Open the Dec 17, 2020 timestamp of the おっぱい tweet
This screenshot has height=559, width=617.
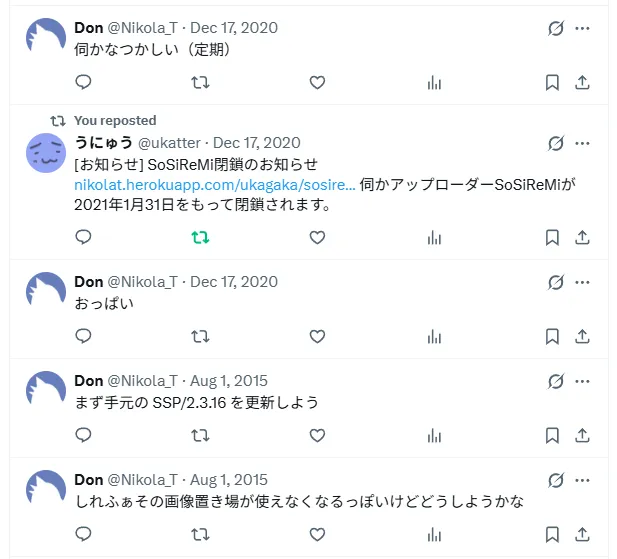coord(233,282)
